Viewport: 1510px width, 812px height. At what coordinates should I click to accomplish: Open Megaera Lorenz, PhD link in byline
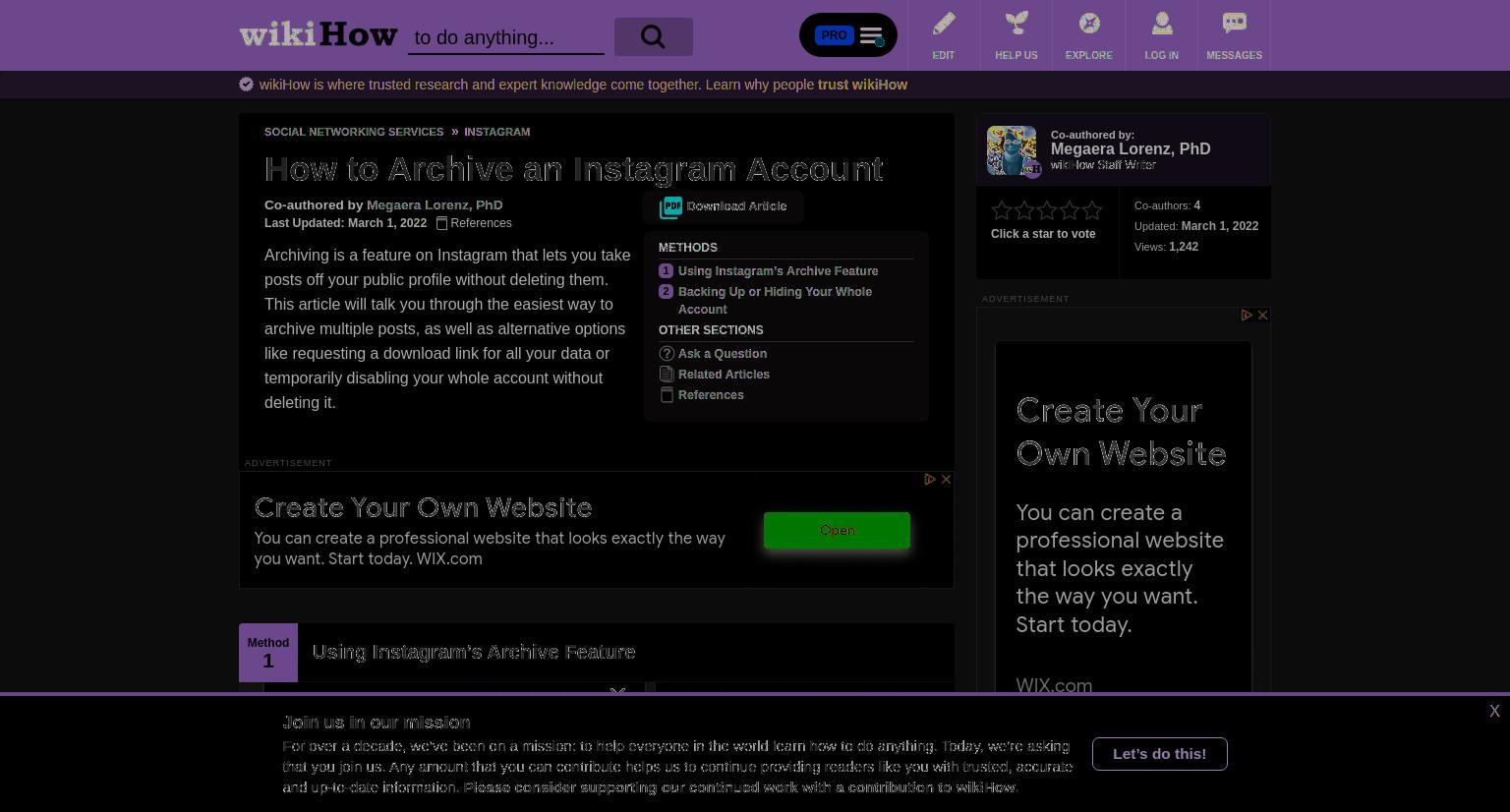435,205
